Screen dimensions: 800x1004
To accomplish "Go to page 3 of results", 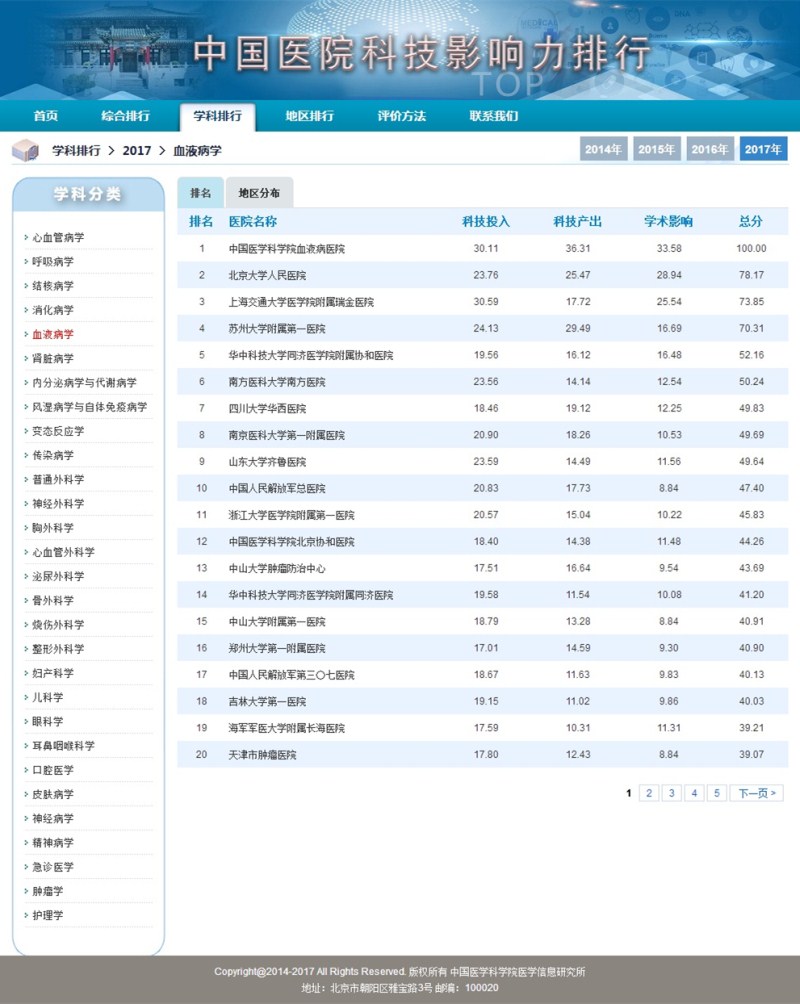I will pyautogui.click(x=671, y=793).
